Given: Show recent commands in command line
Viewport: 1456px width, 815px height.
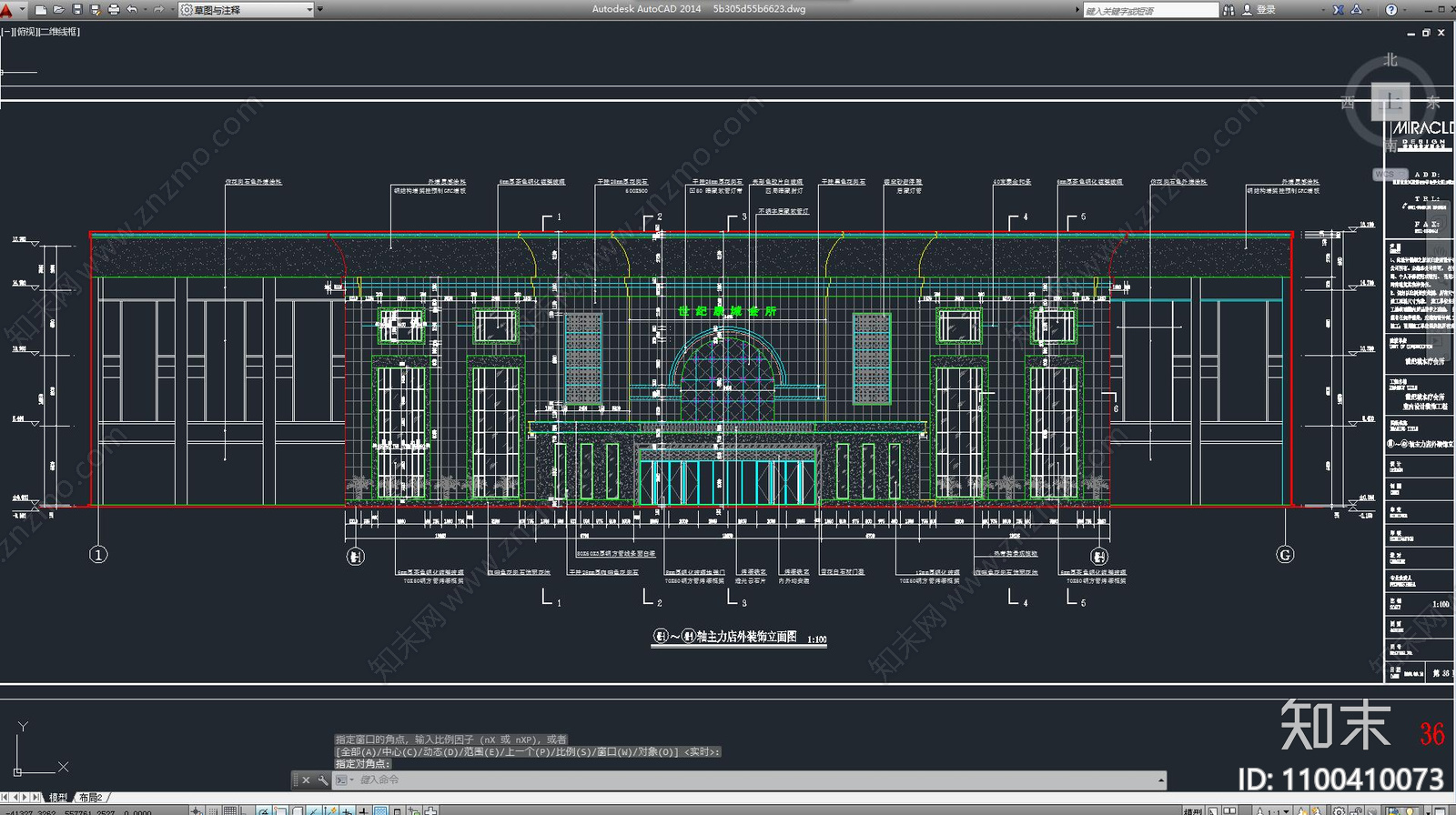Looking at the screenshot, I should 343,780.
